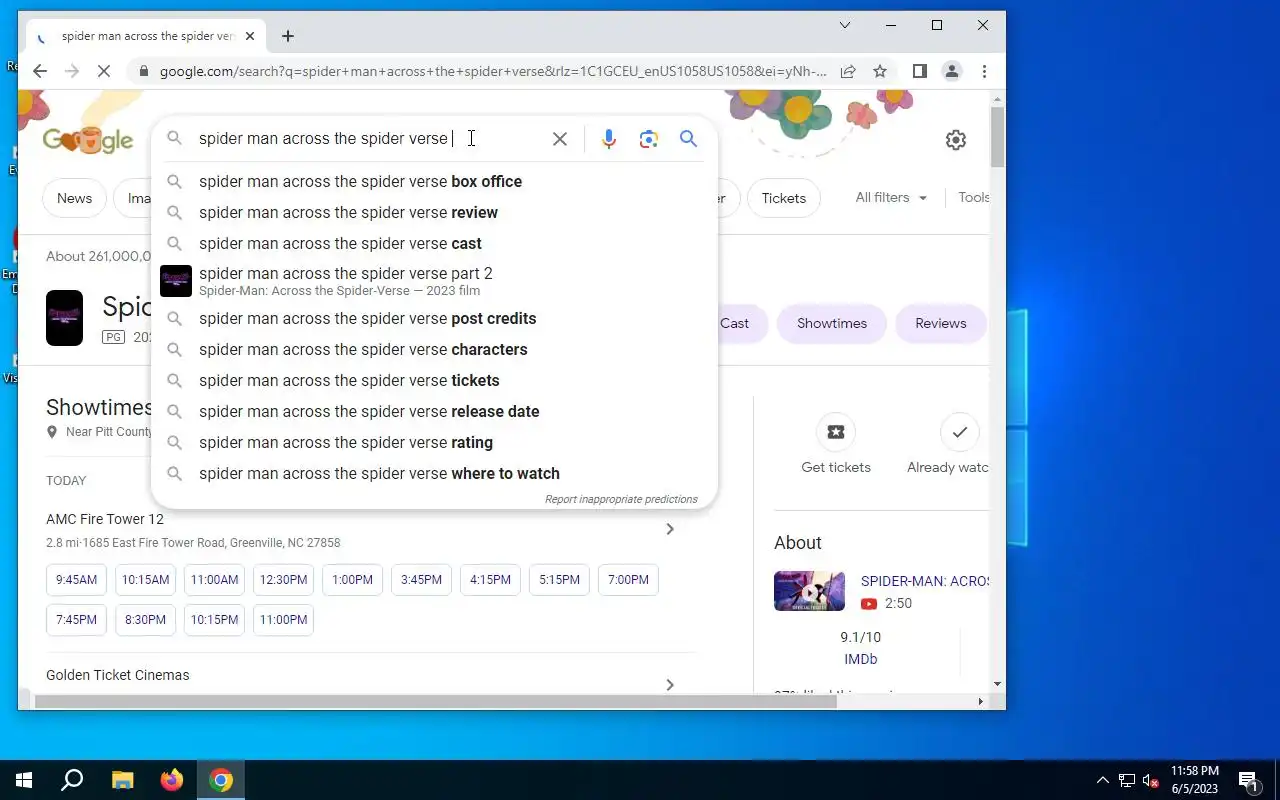This screenshot has height=800, width=1280.
Task: Clear the search box with the X
Action: (x=560, y=139)
